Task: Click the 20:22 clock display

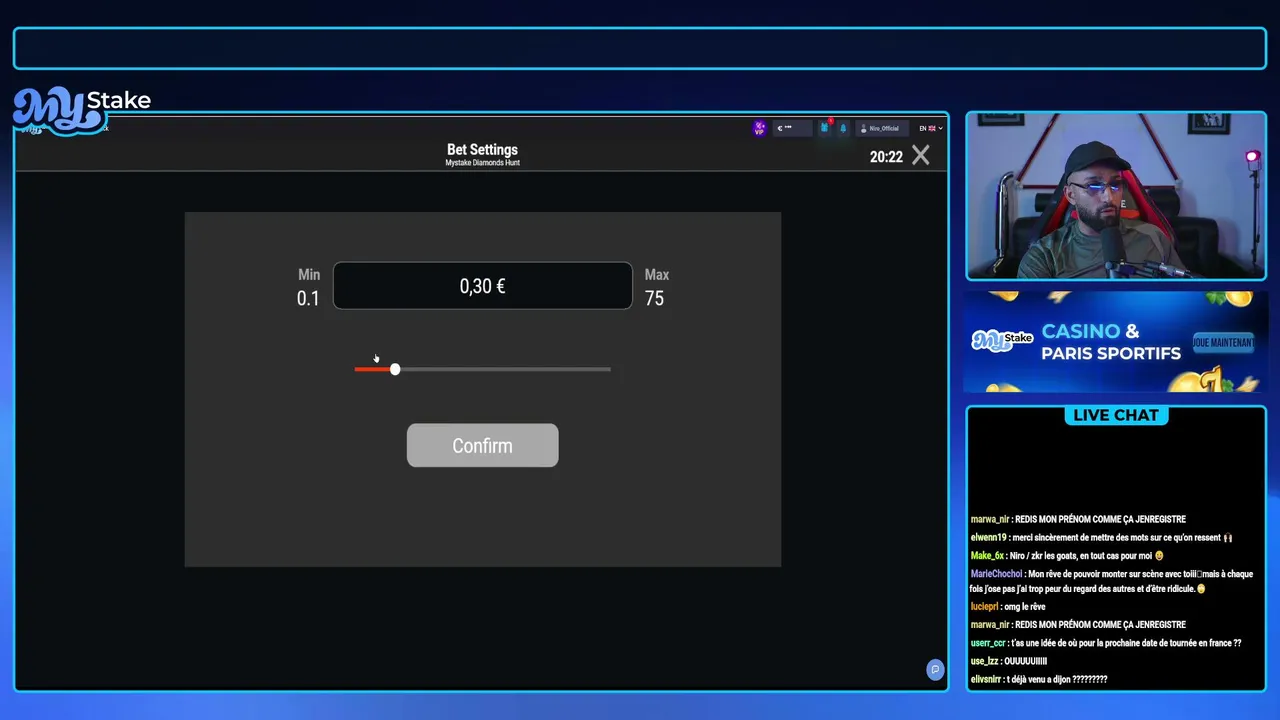Action: click(886, 156)
